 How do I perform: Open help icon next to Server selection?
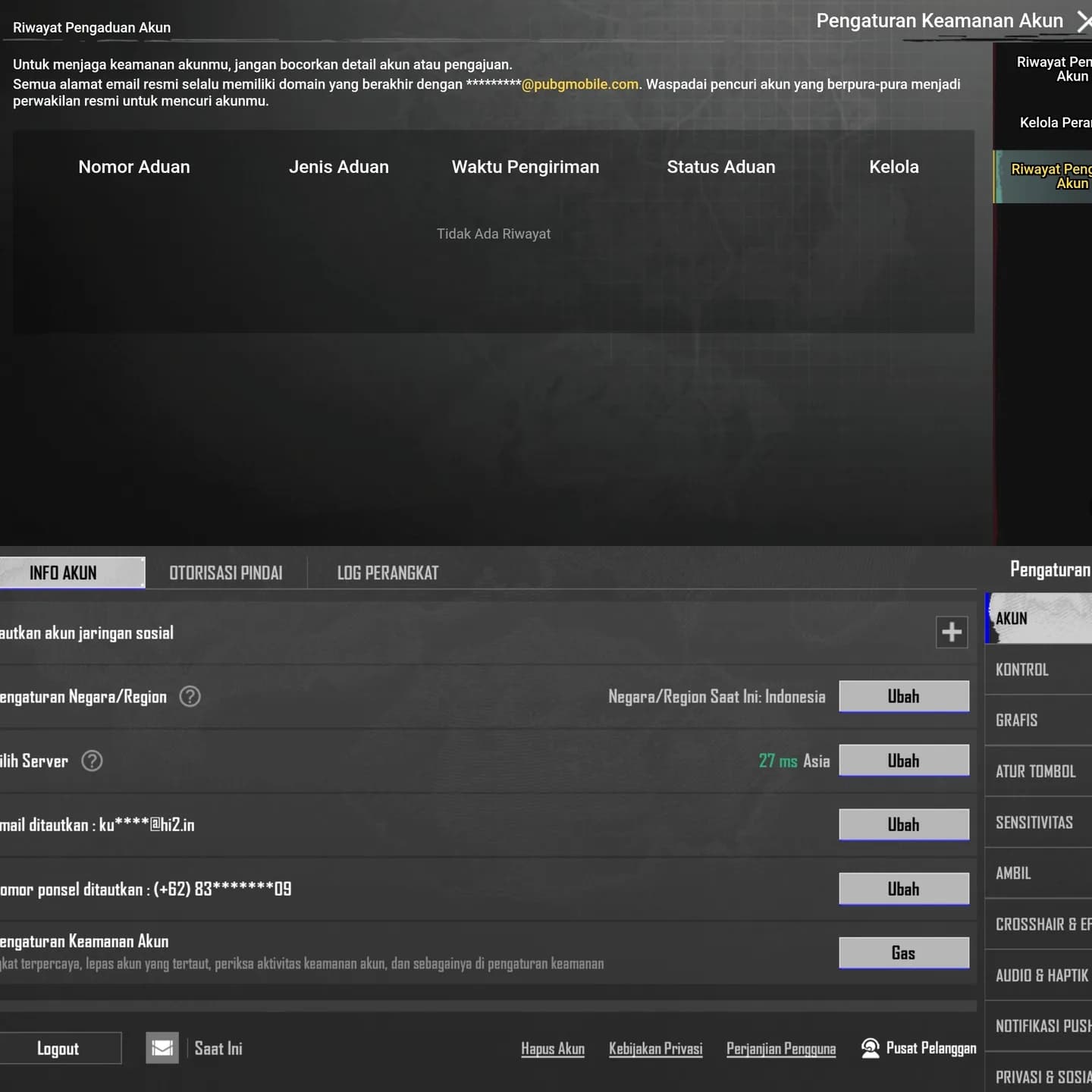pos(92,761)
